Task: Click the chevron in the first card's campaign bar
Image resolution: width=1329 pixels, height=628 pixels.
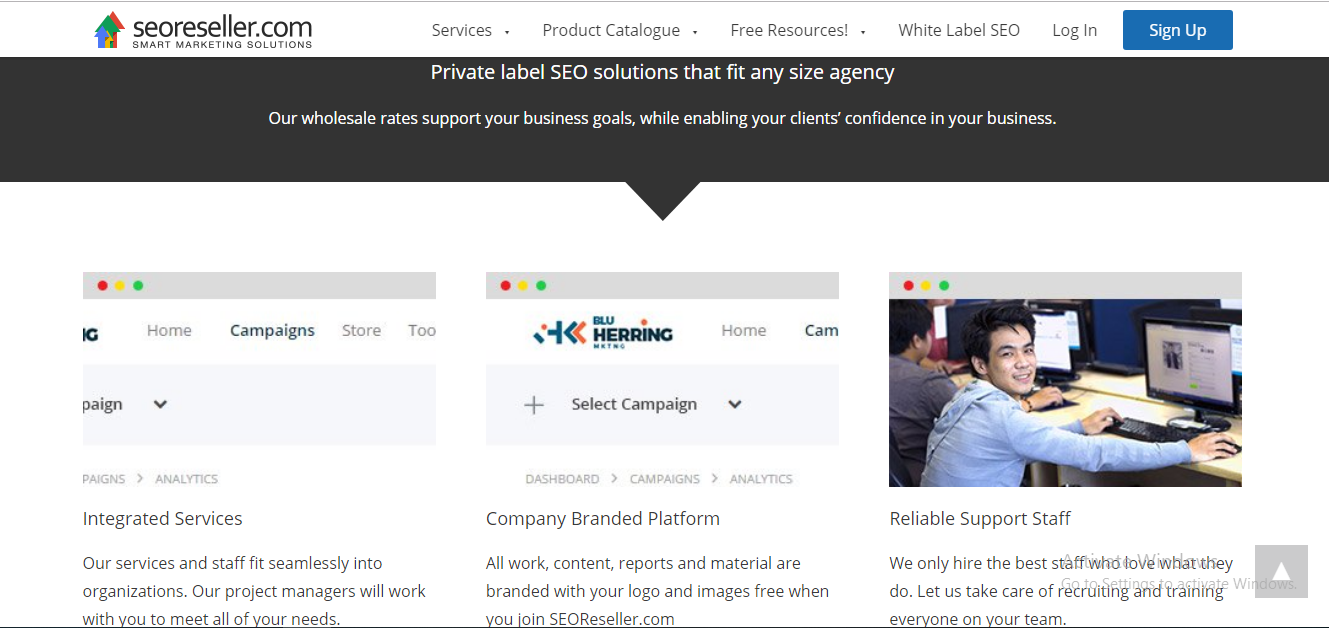Action: click(160, 404)
